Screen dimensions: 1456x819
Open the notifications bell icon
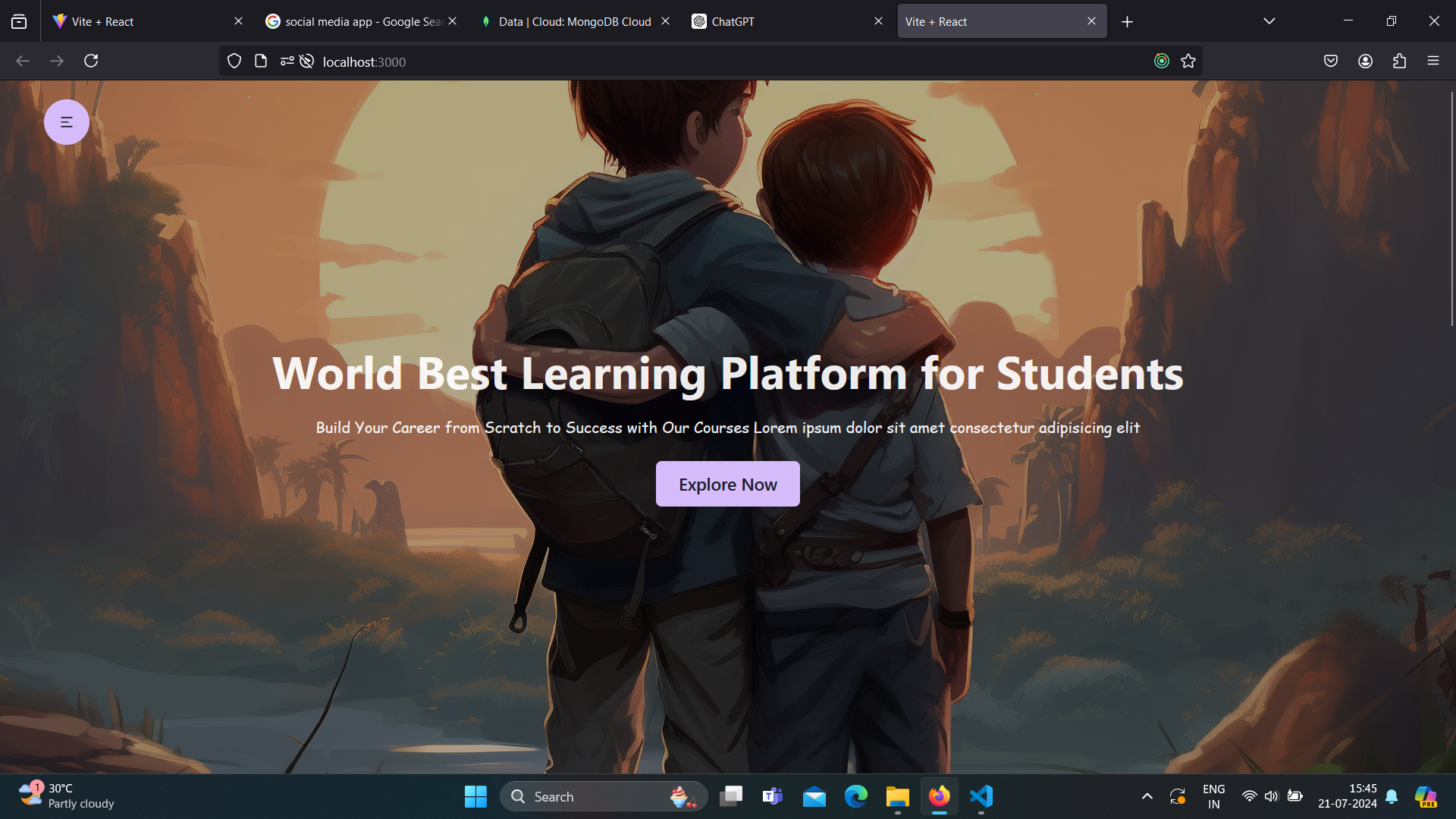click(1392, 796)
